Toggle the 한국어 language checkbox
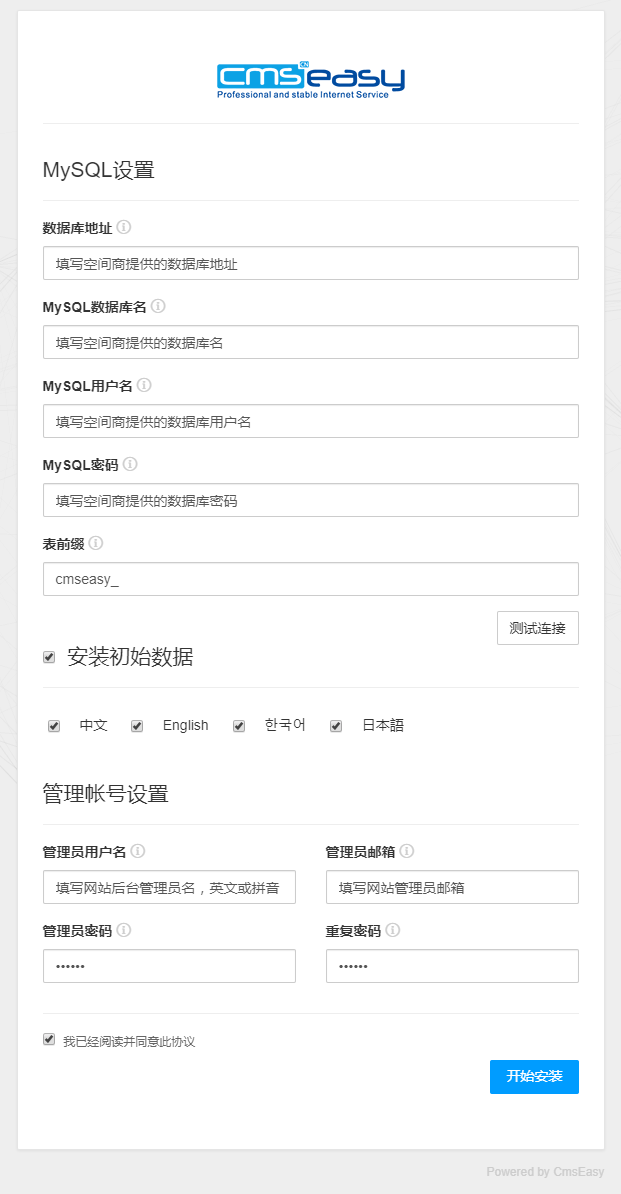Screen dimensions: 621x1194 pyautogui.click(x=239, y=726)
